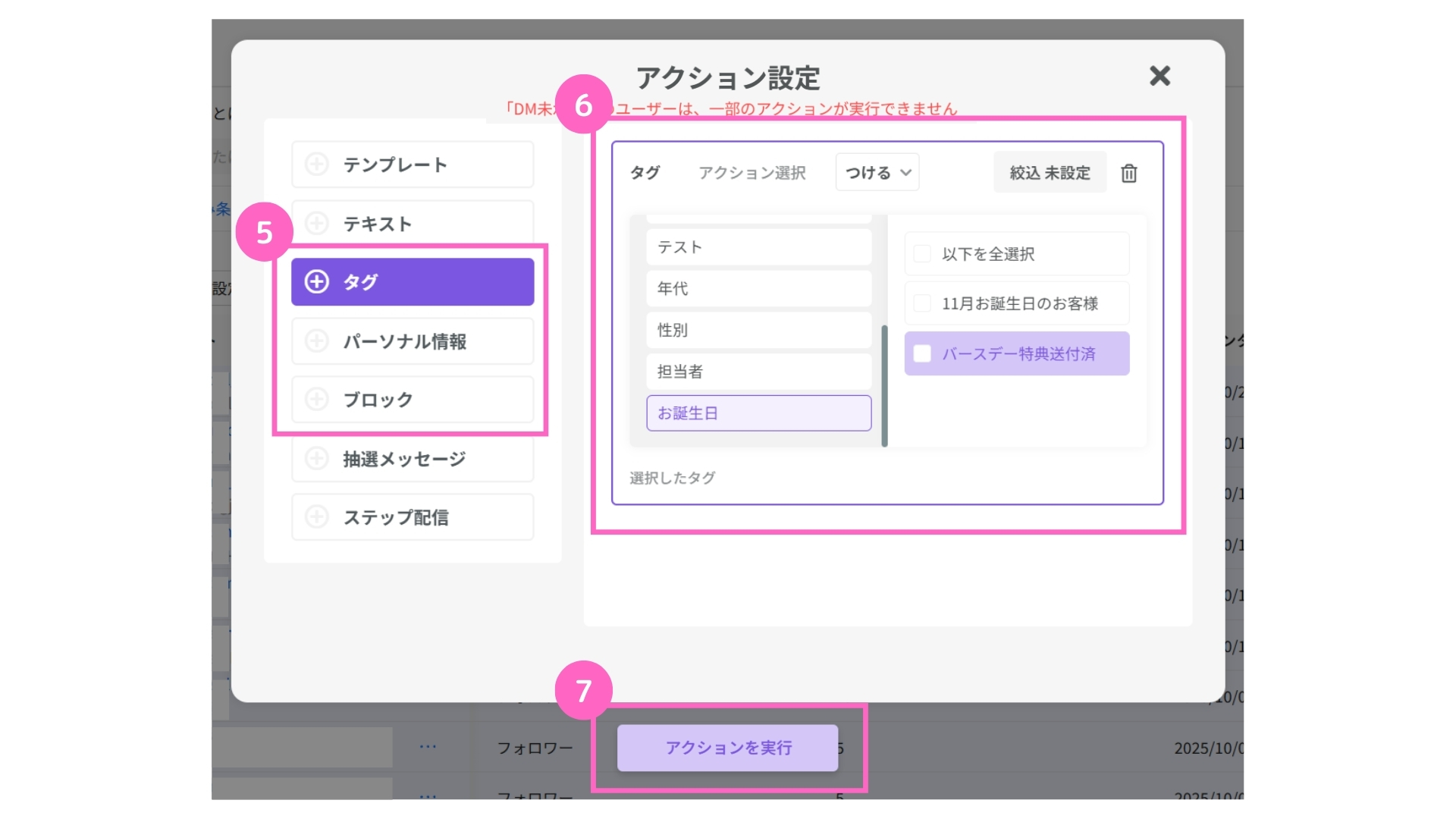Select the お誕生日 tag folder
The image size is (1456, 819).
click(758, 413)
